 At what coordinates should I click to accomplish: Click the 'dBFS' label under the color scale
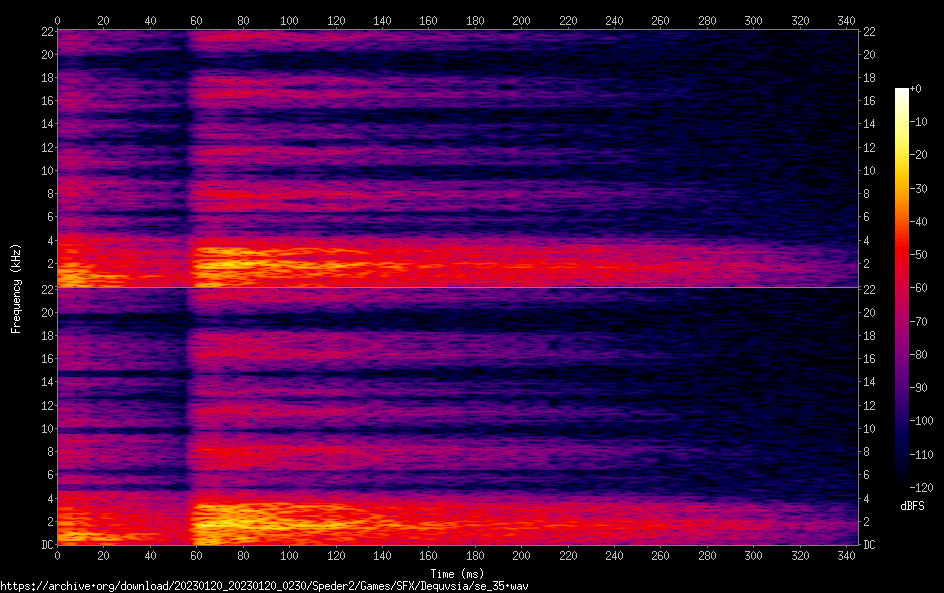[912, 507]
